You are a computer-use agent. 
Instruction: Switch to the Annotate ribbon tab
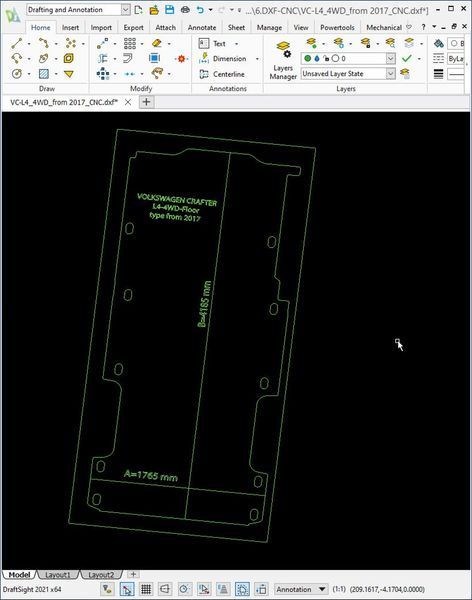(202, 28)
